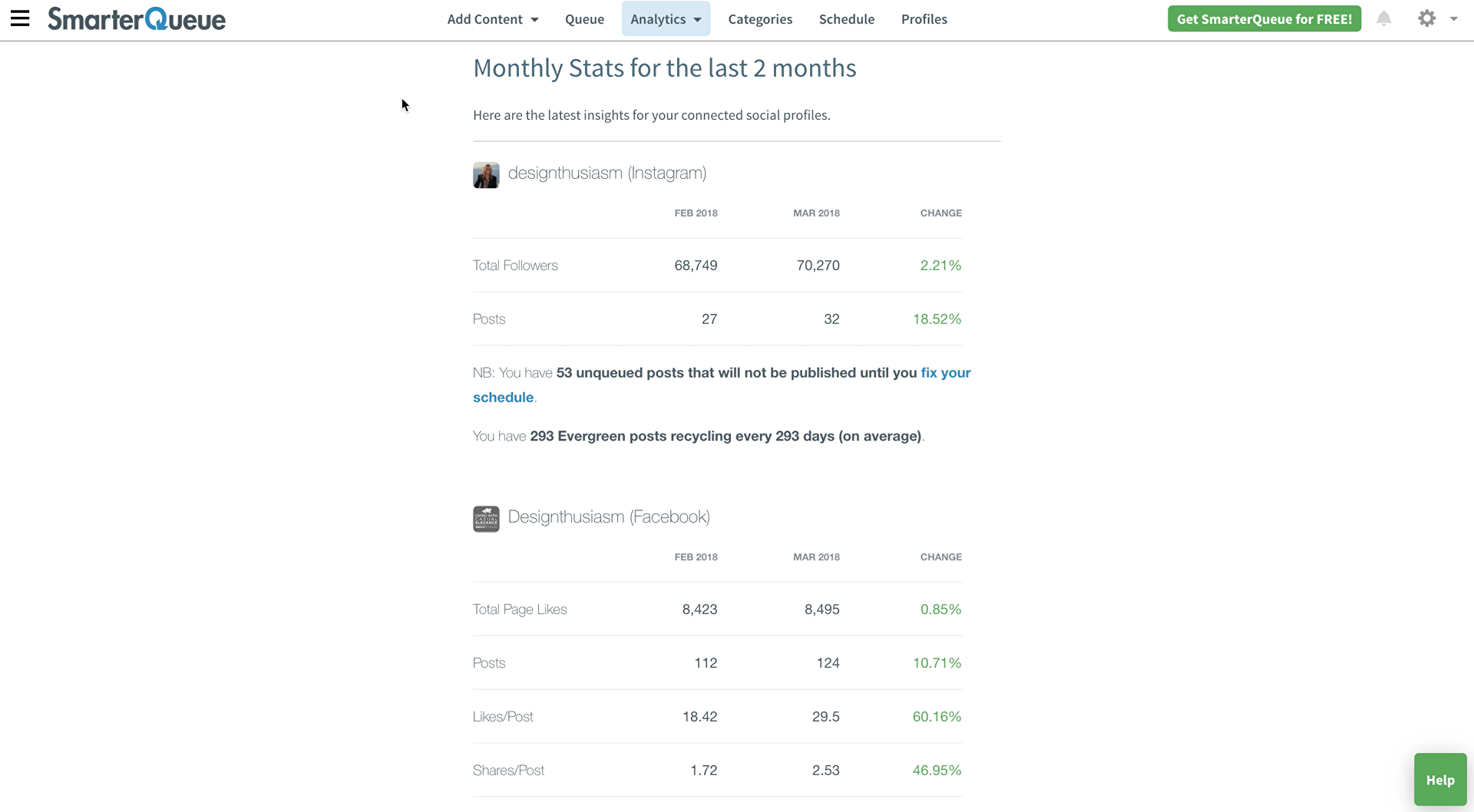The image size is (1474, 812).
Task: Click the Facebook table MAR 2018 header
Action: click(816, 557)
